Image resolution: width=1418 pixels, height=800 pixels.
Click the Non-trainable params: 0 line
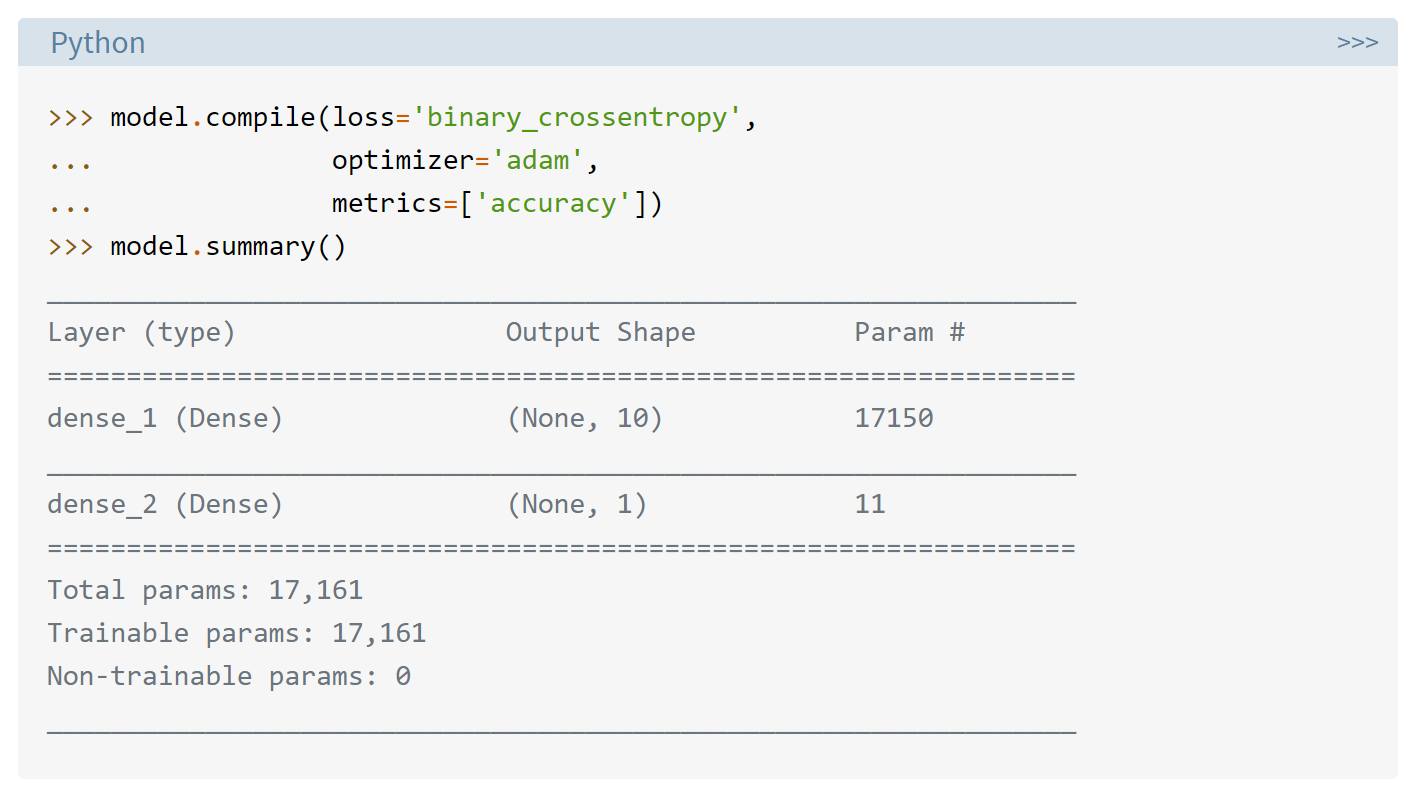229,677
